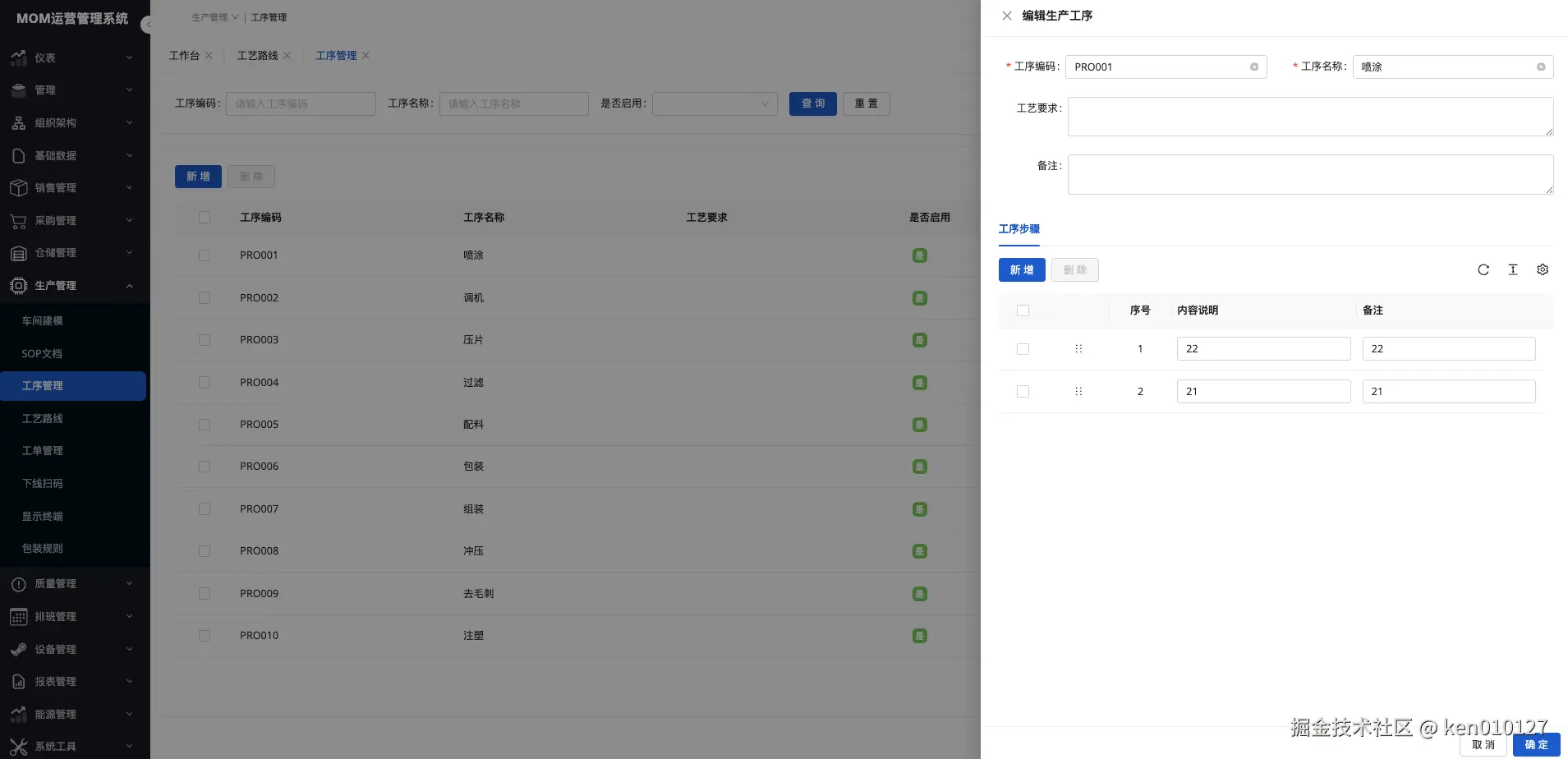Open the 是否启用 filter dropdown

[x=715, y=103]
